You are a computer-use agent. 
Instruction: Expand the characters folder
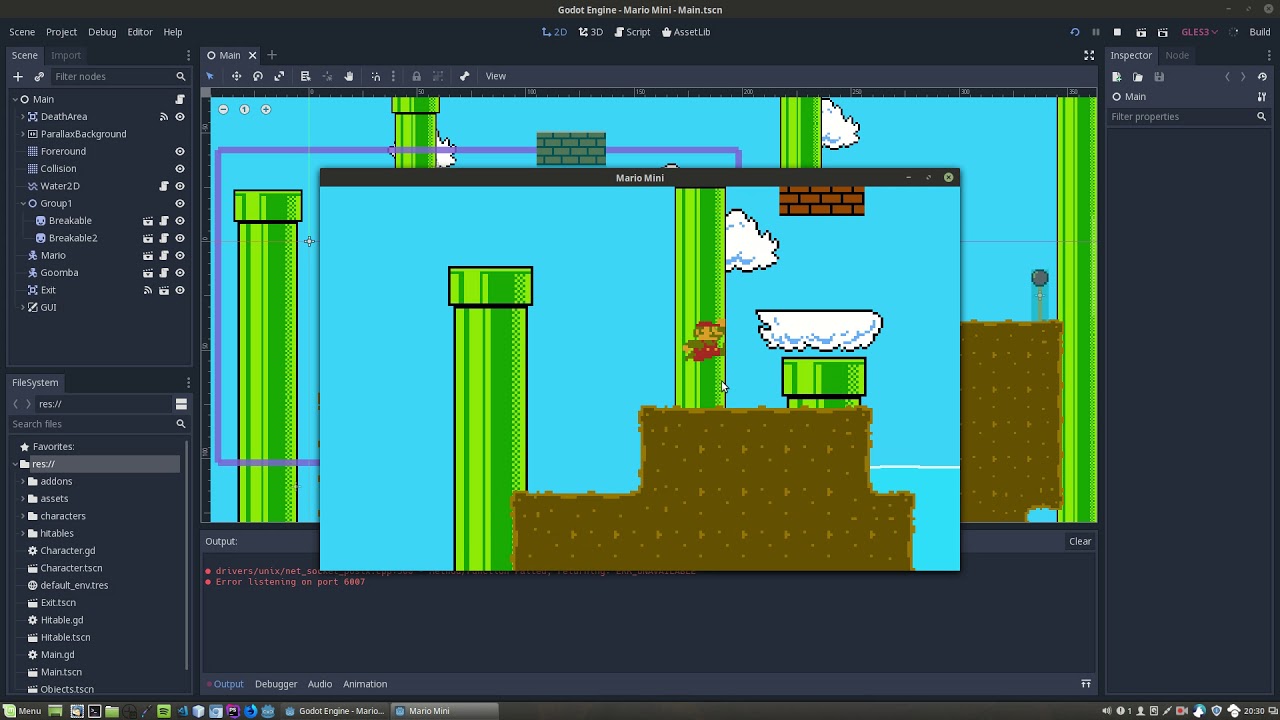point(23,516)
